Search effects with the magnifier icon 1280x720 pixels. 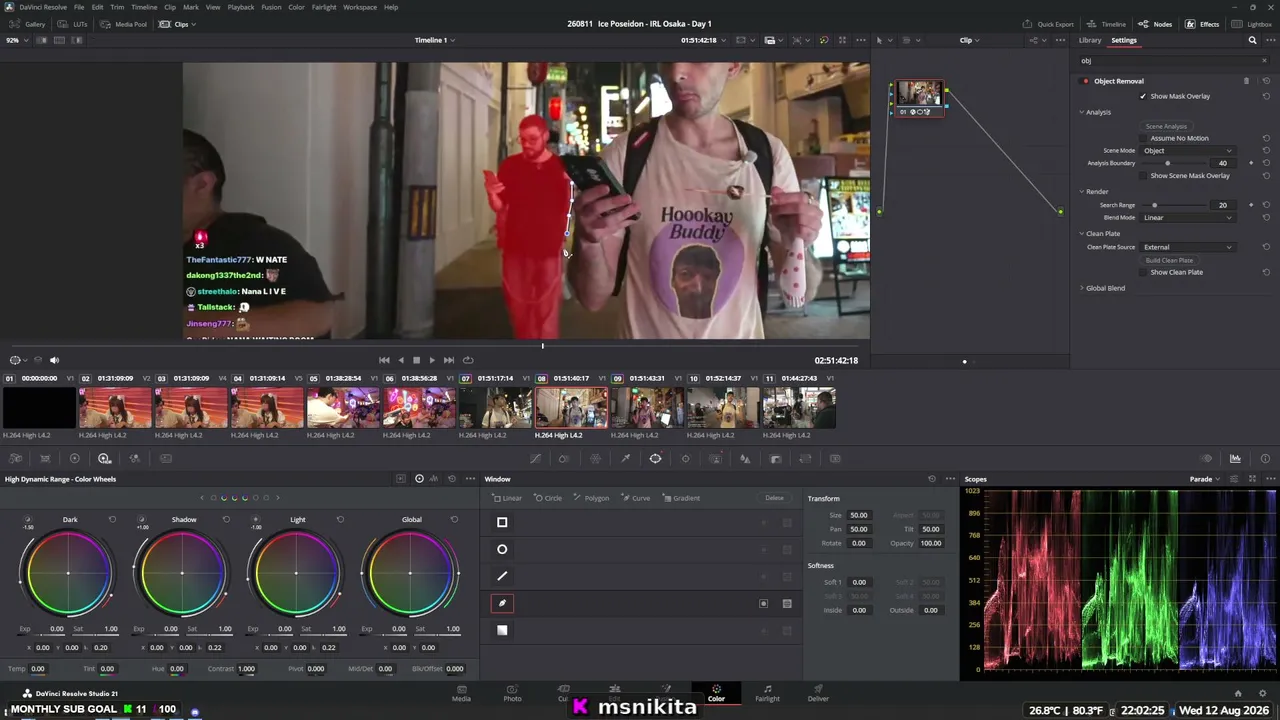(1252, 40)
